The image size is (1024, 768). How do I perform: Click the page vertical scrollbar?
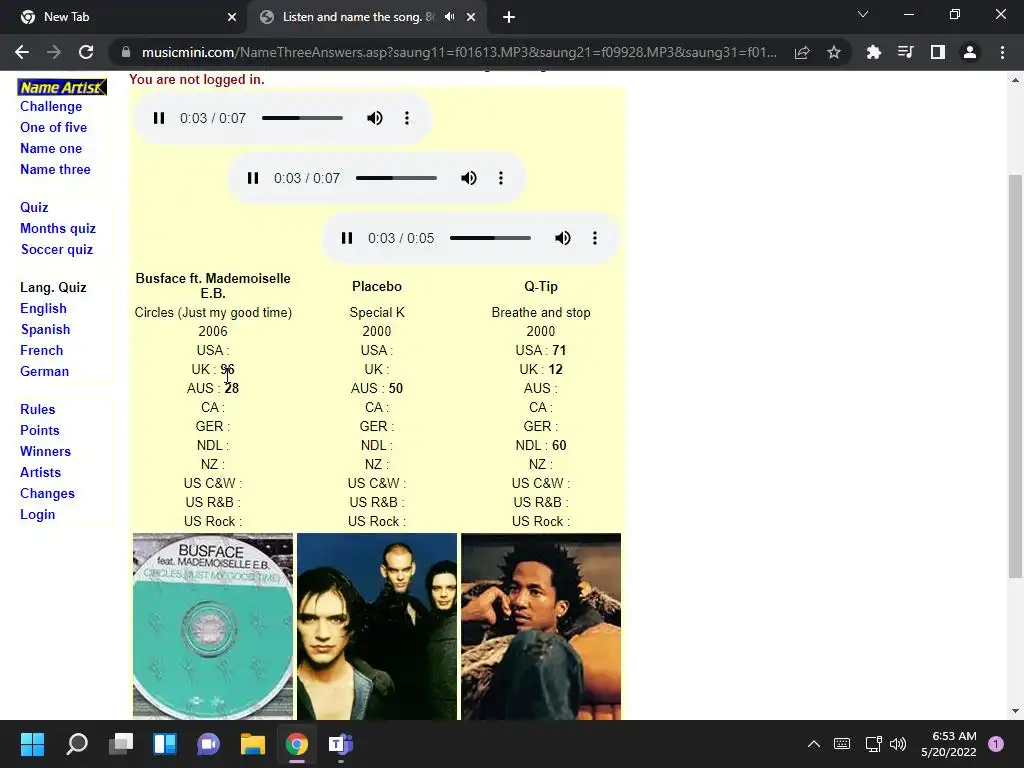click(x=1015, y=376)
